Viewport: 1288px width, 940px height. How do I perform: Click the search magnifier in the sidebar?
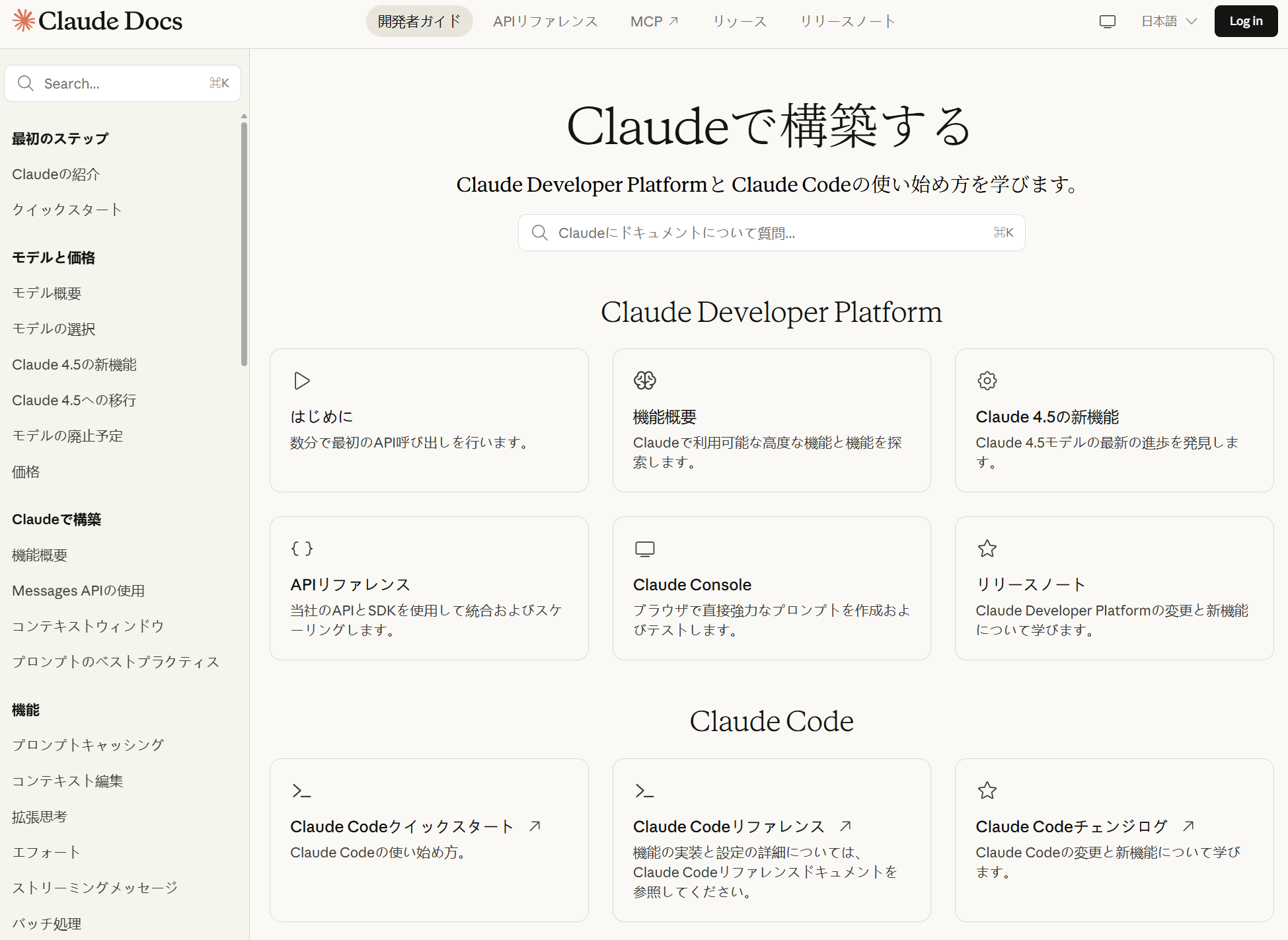pos(26,83)
